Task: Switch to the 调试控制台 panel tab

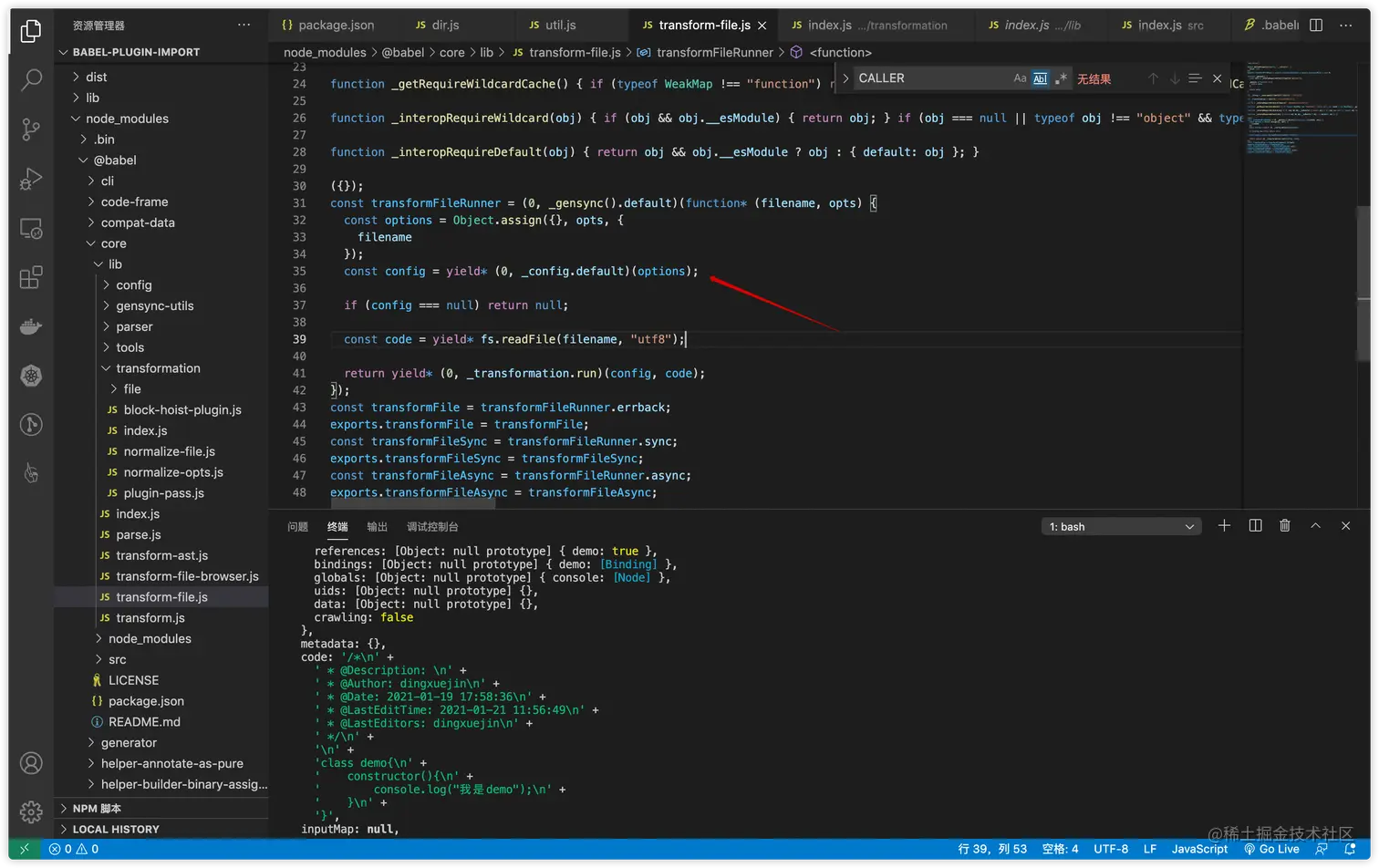Action: click(x=432, y=527)
